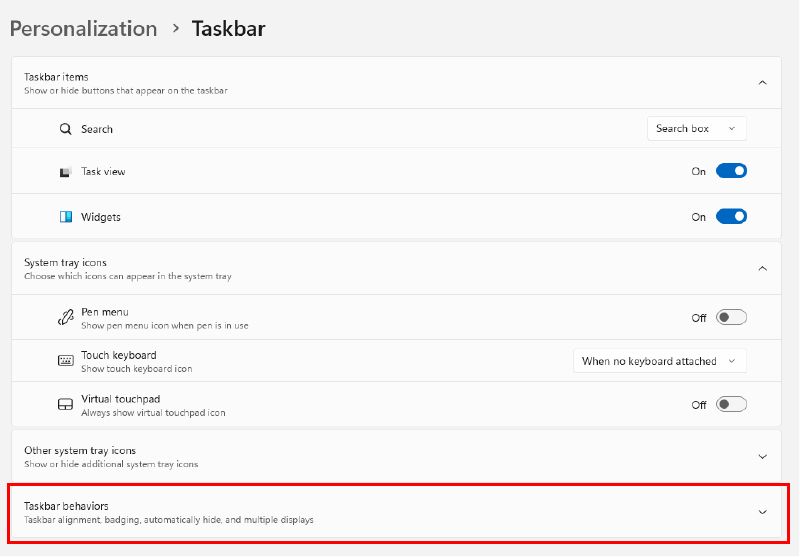Switch on the Virtual touchpad toggle

click(x=731, y=405)
